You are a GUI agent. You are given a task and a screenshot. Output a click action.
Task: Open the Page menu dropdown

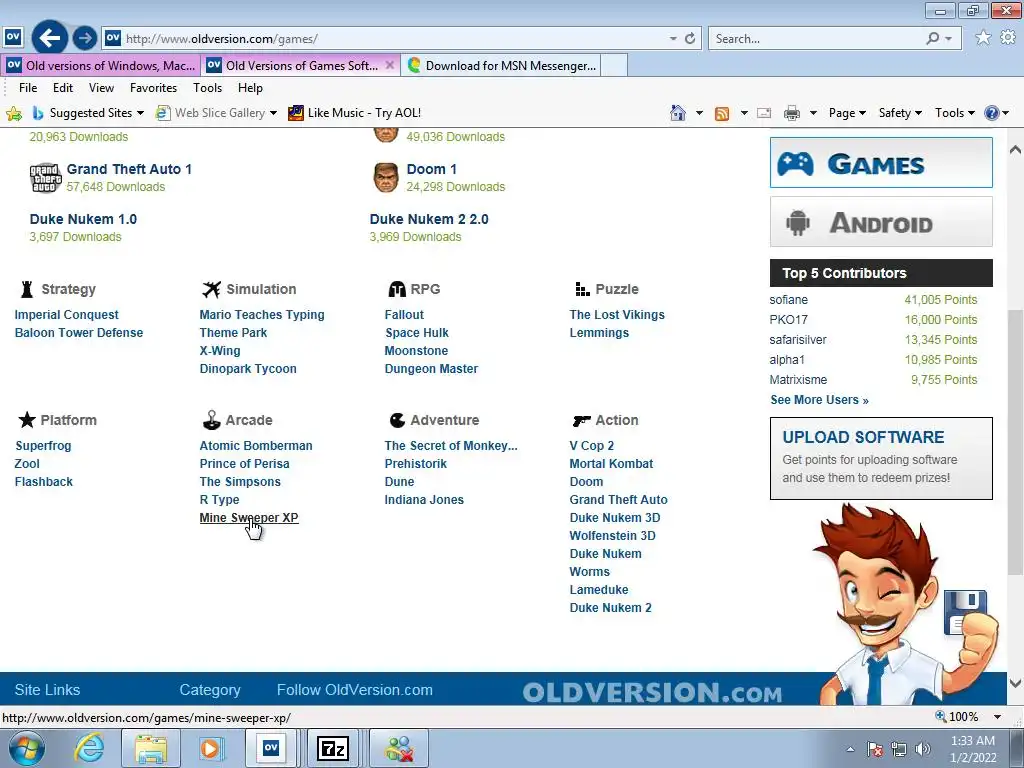pos(847,113)
